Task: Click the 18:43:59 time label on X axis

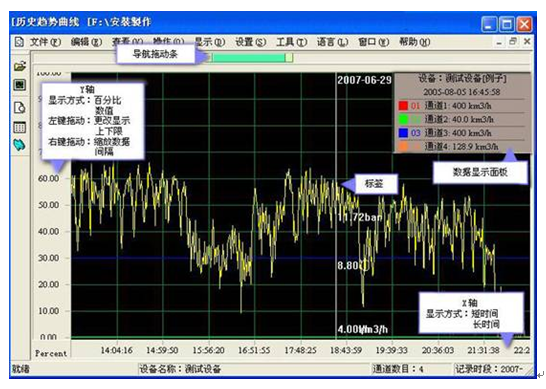Action: (x=346, y=350)
